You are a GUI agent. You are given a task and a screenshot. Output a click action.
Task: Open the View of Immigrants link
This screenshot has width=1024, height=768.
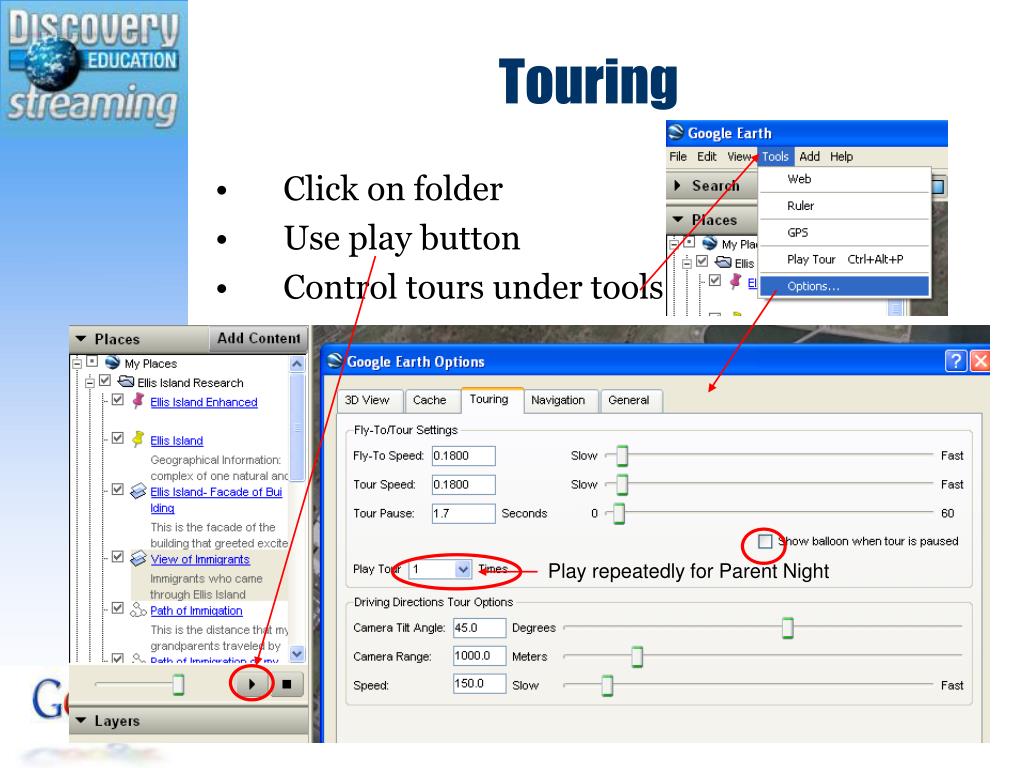click(x=200, y=560)
